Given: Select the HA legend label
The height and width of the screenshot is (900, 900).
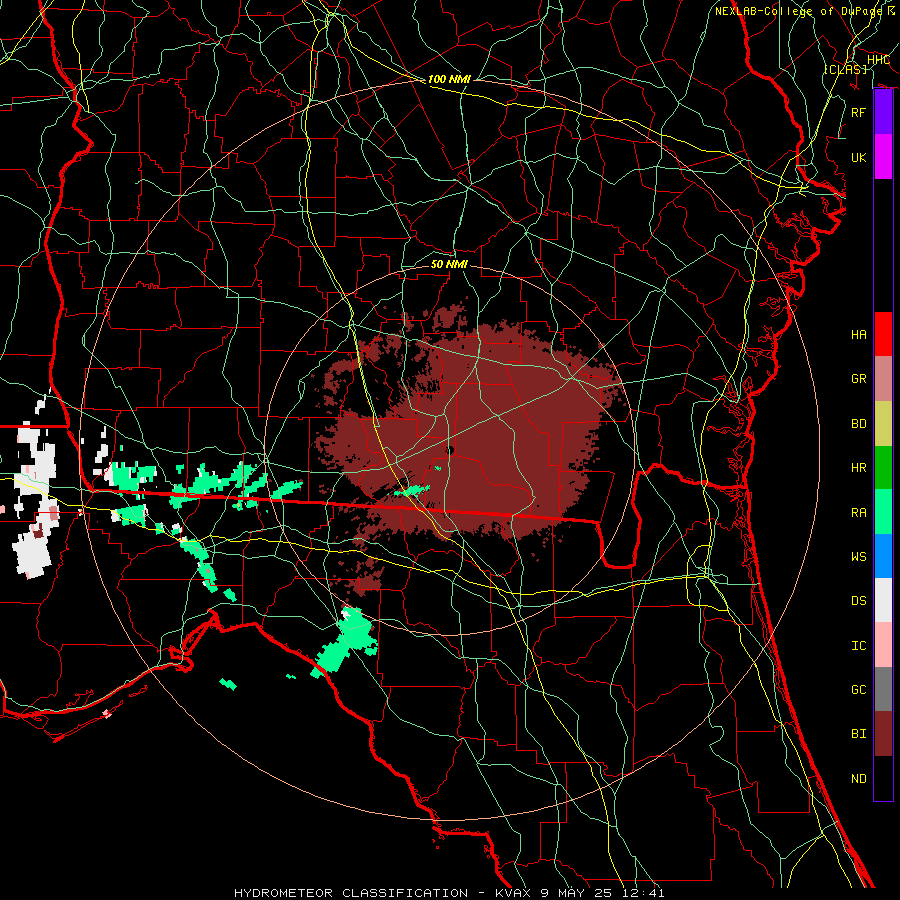Looking at the screenshot, I should pyautogui.click(x=858, y=334).
